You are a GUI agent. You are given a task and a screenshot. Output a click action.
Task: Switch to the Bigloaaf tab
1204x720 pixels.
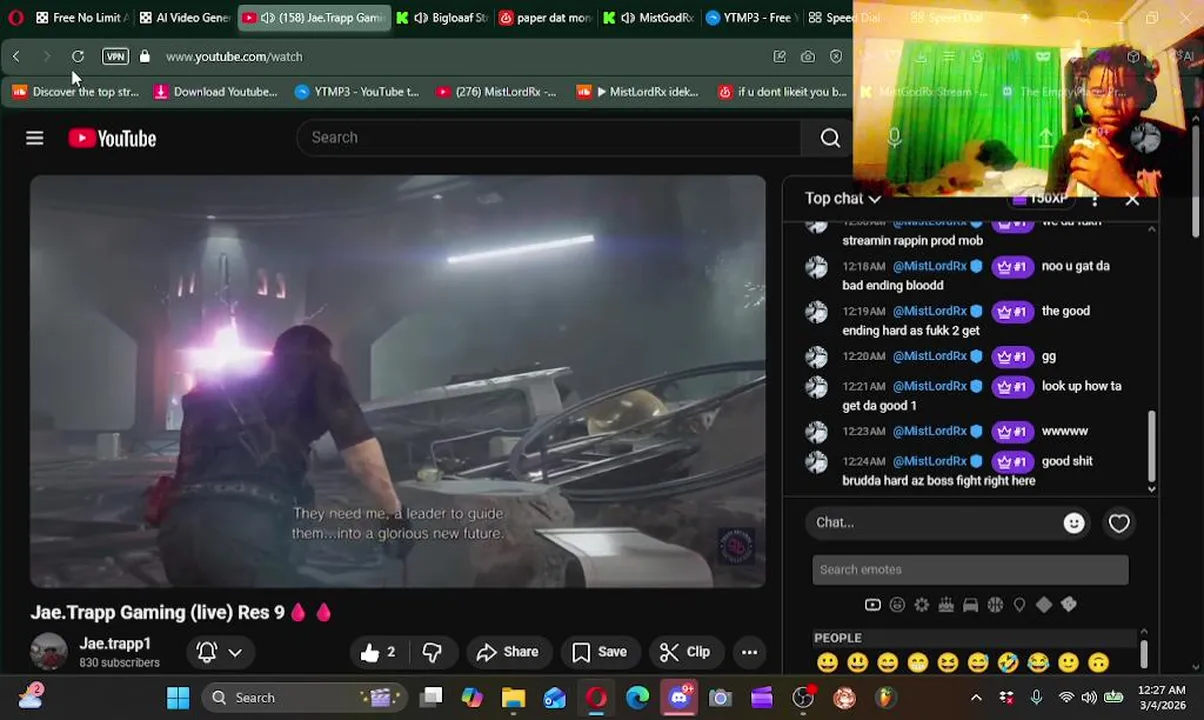(x=440, y=18)
